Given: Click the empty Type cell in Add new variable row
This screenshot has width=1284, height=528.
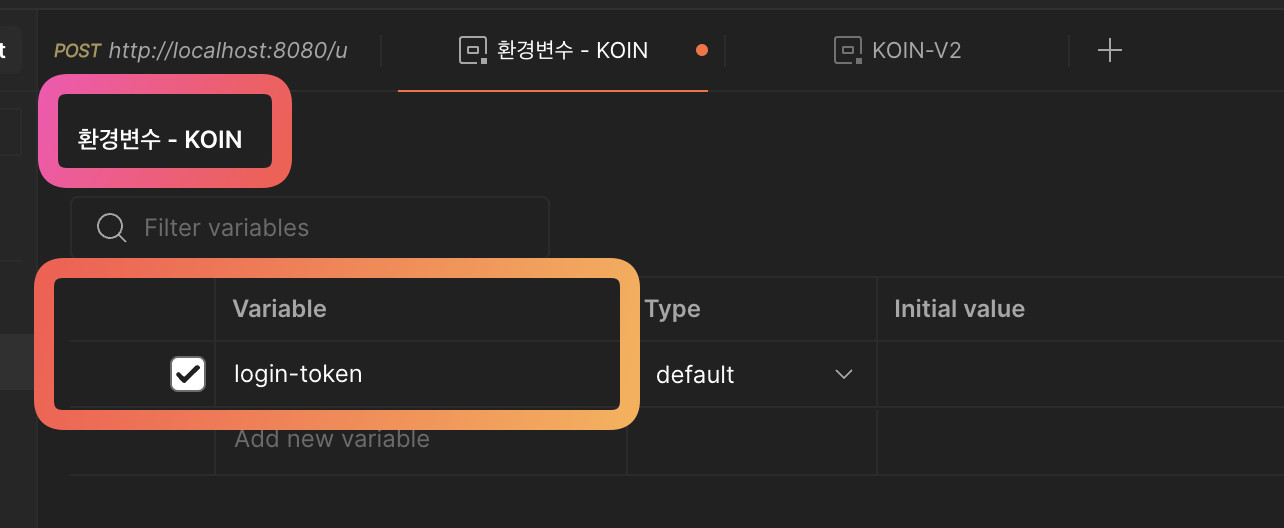Looking at the screenshot, I should click(752, 441).
